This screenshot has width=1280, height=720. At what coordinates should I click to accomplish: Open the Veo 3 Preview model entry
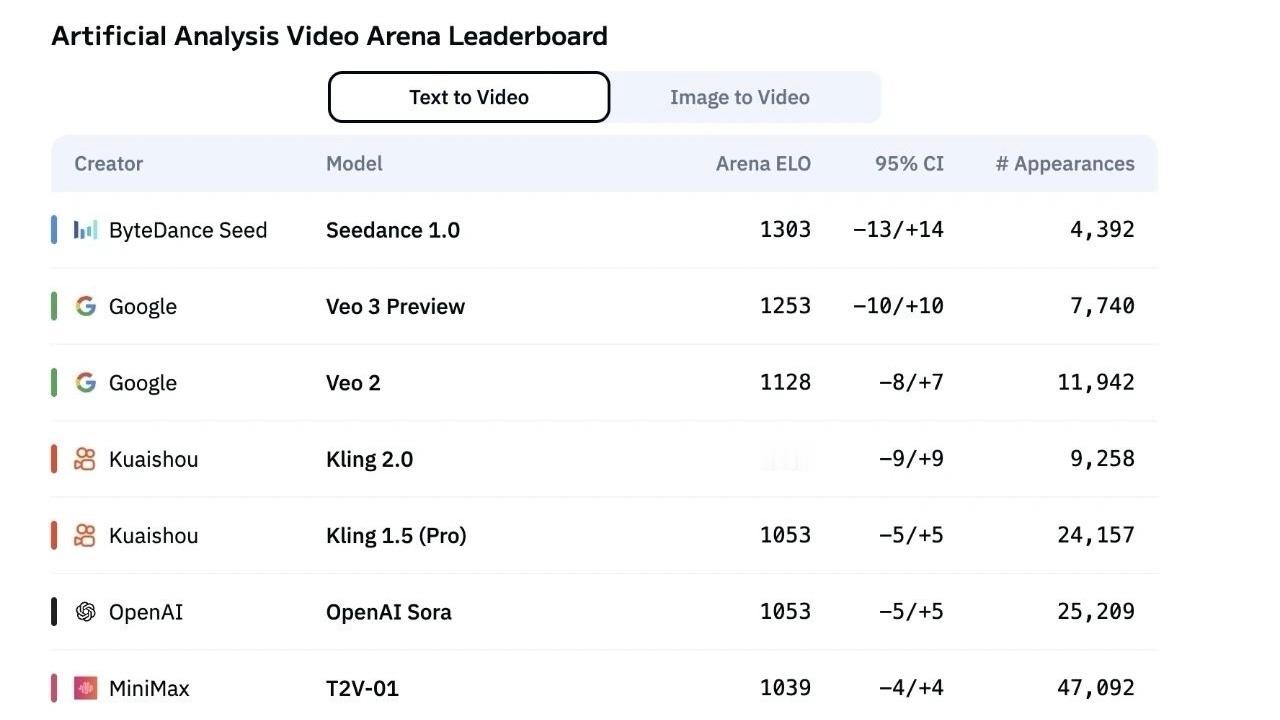[x=395, y=306]
